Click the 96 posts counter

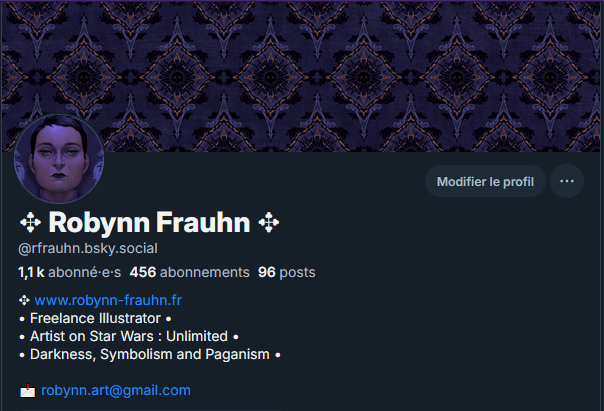[x=287, y=272]
